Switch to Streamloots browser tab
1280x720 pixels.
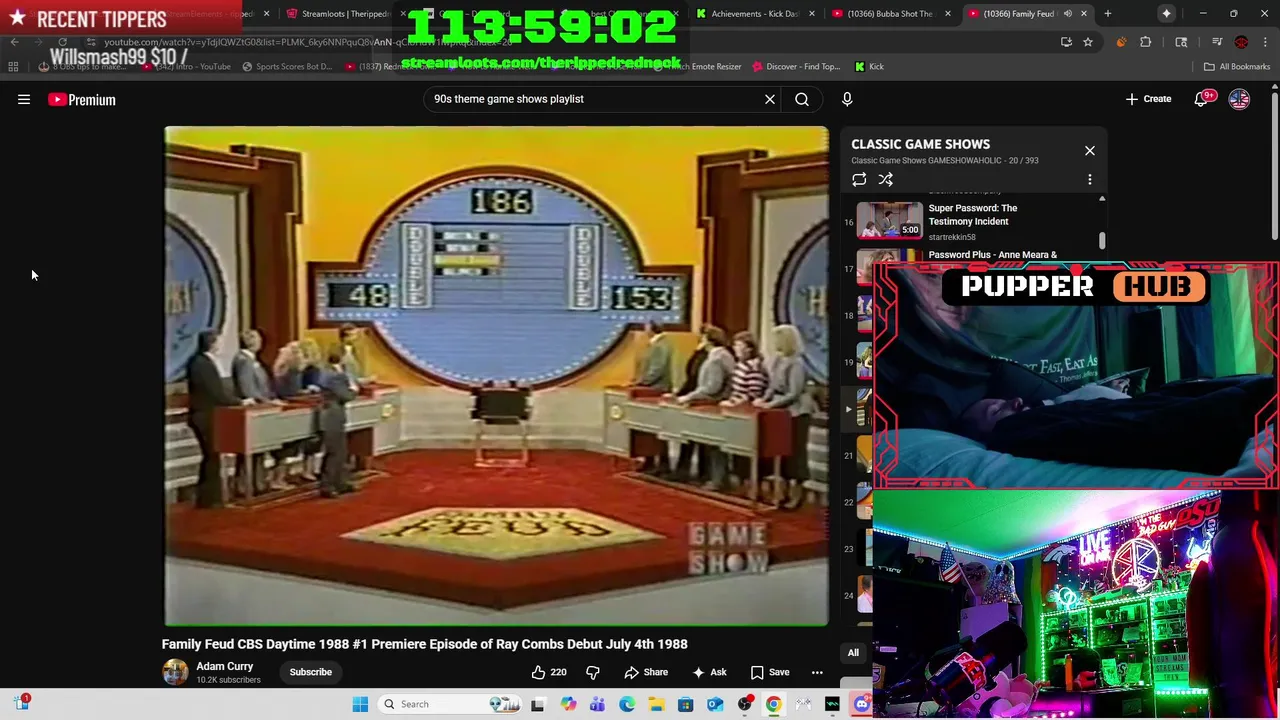point(345,14)
